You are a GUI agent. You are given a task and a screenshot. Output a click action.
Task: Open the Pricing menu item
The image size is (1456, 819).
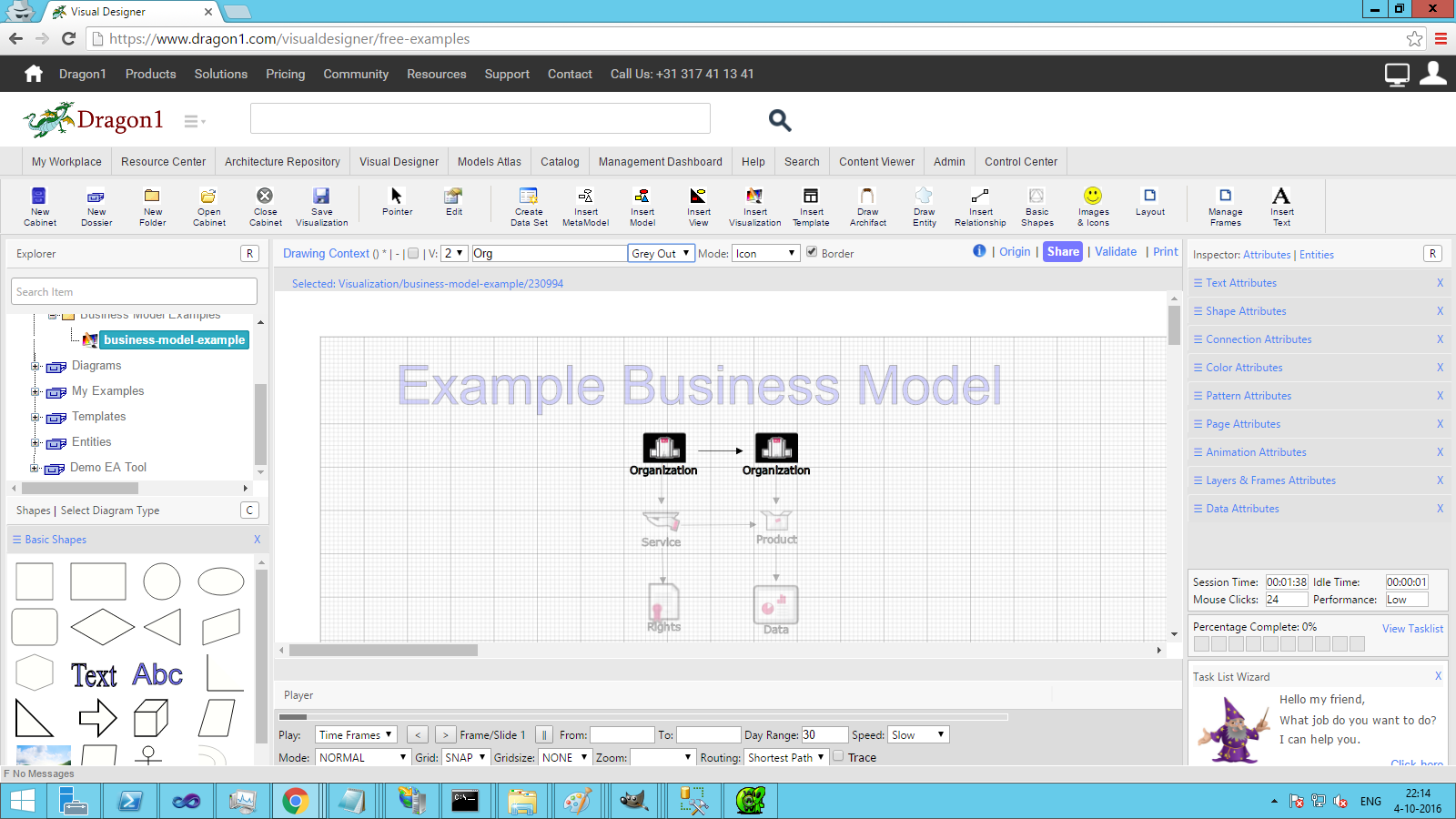(x=285, y=74)
